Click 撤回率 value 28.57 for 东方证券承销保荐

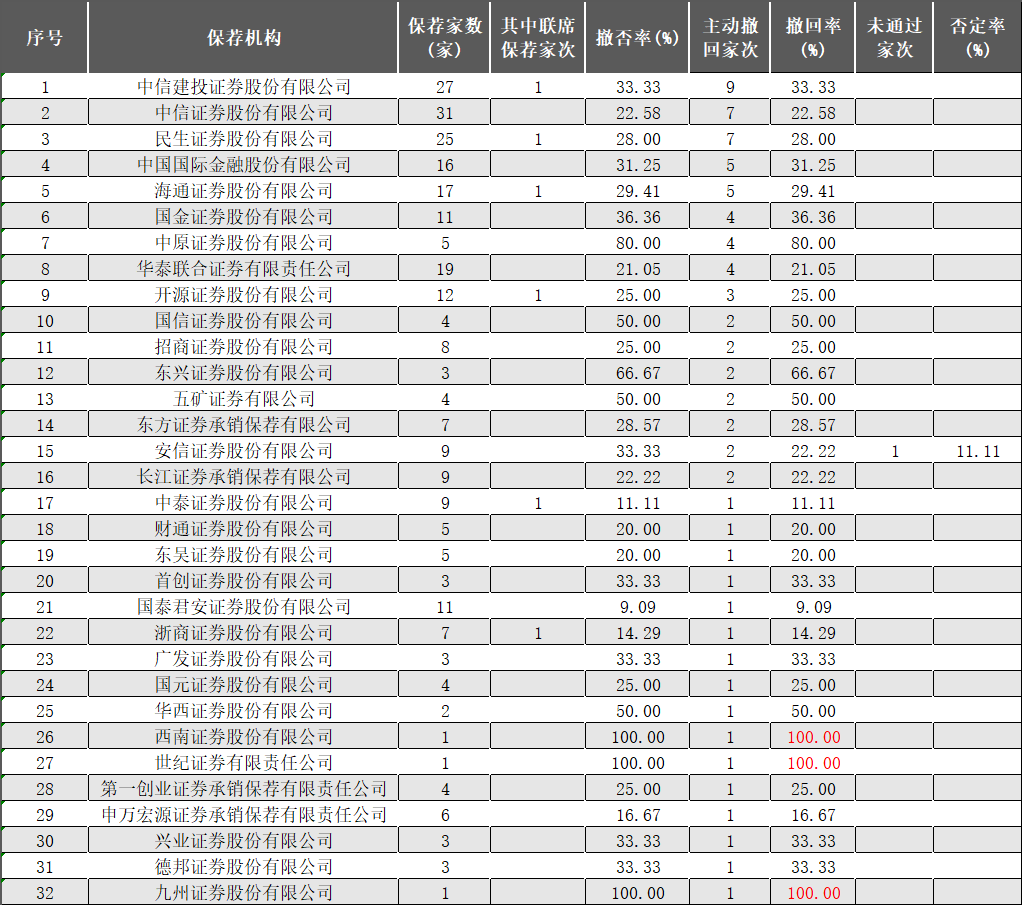813,426
